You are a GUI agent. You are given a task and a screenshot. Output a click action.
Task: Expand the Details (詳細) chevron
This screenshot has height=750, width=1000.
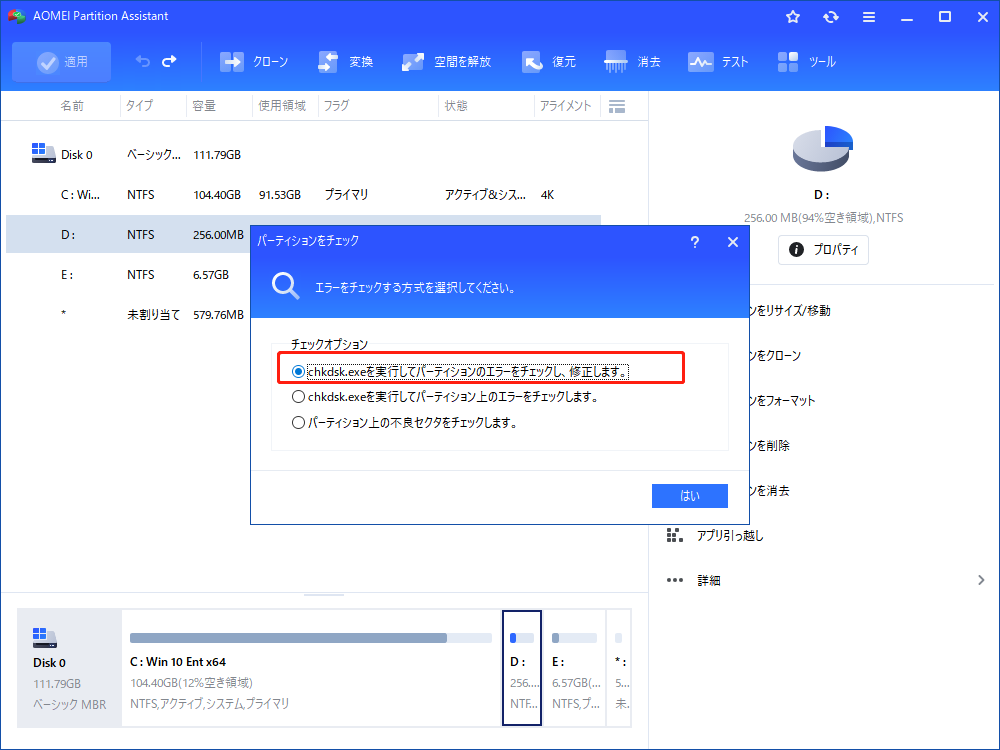pos(980,580)
